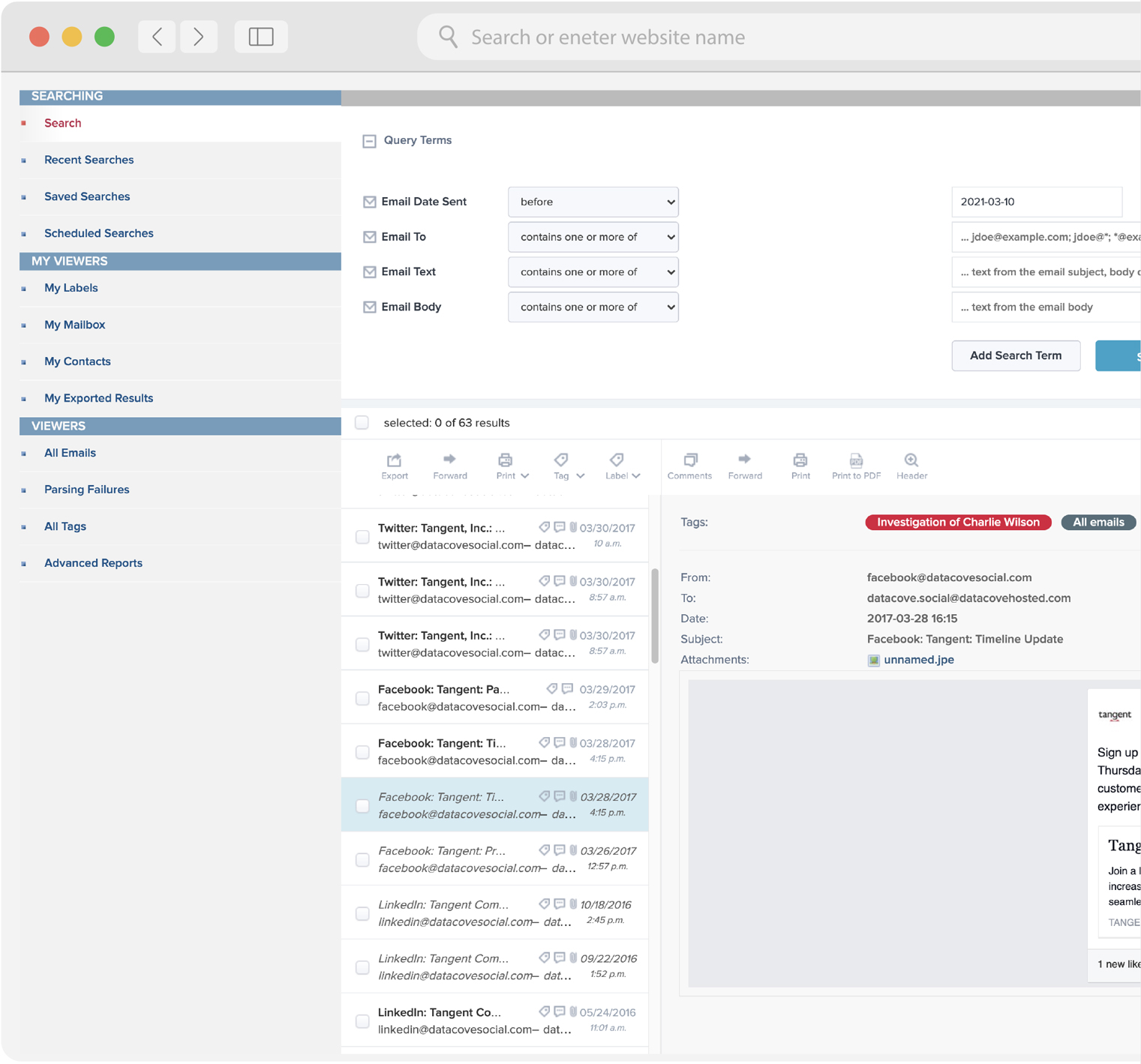The height and width of the screenshot is (1064, 1141).
Task: Open the Email To condition dropdown
Action: 593,237
